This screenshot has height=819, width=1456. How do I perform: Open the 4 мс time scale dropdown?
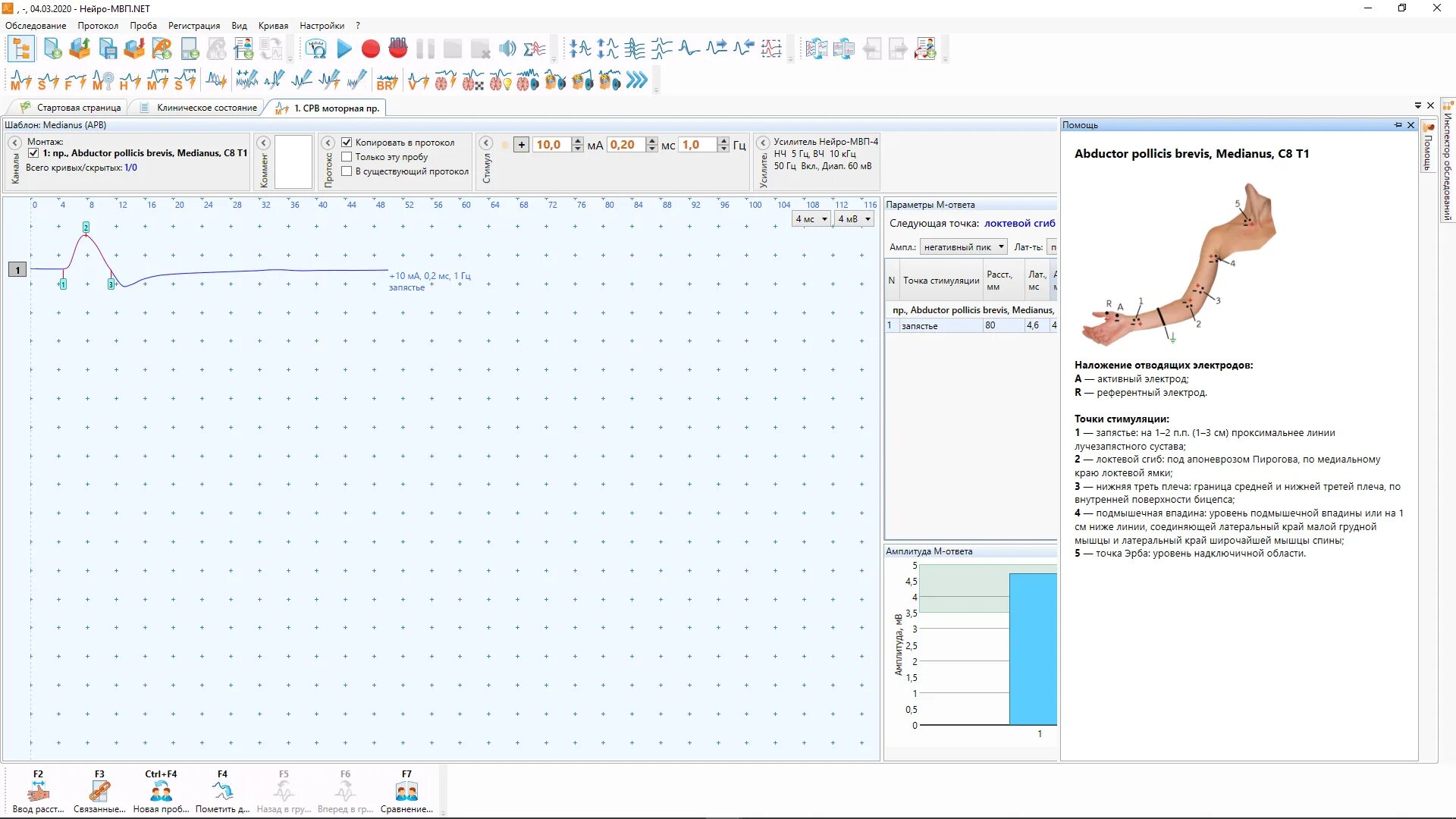(x=811, y=219)
